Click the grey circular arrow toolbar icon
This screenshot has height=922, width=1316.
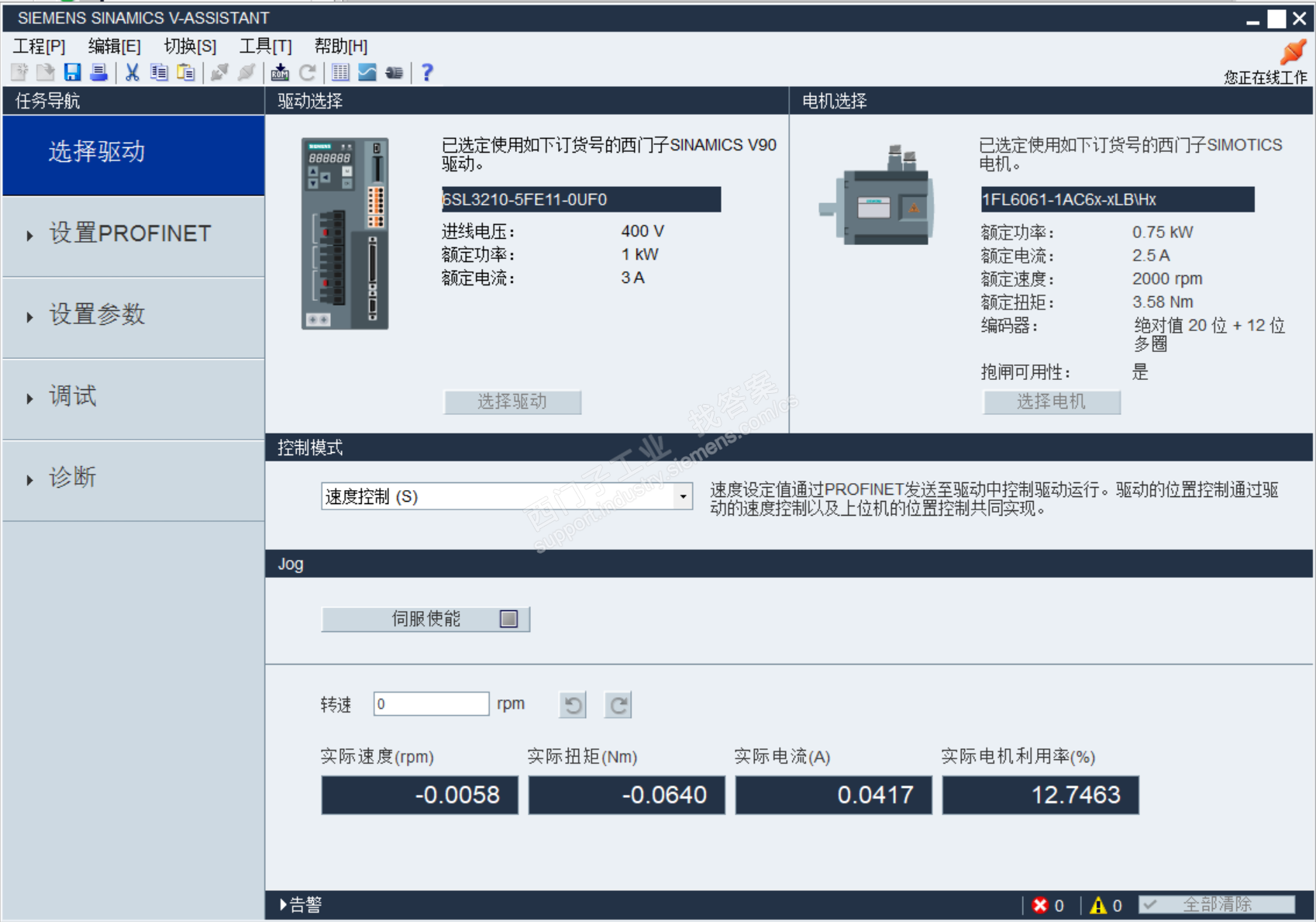click(307, 73)
